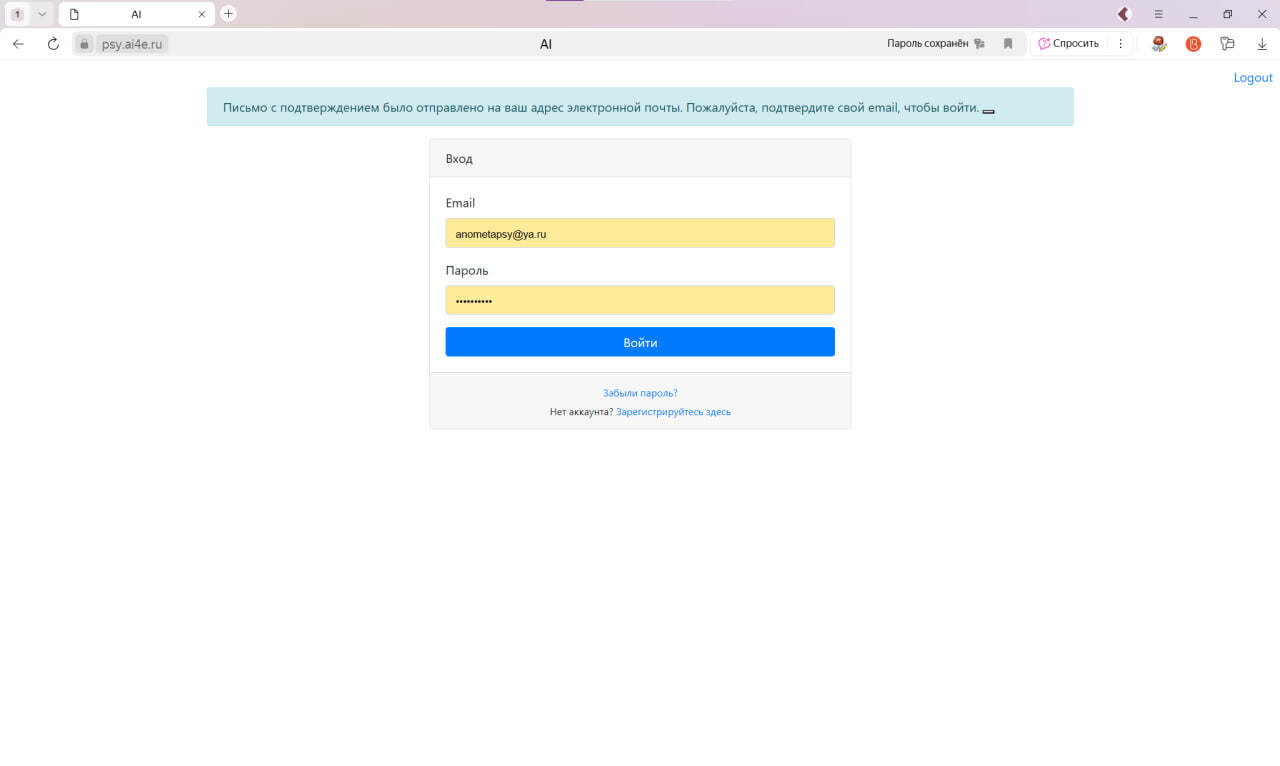Click the padlock site security icon
Viewport: 1280px width, 766px height.
click(x=84, y=44)
